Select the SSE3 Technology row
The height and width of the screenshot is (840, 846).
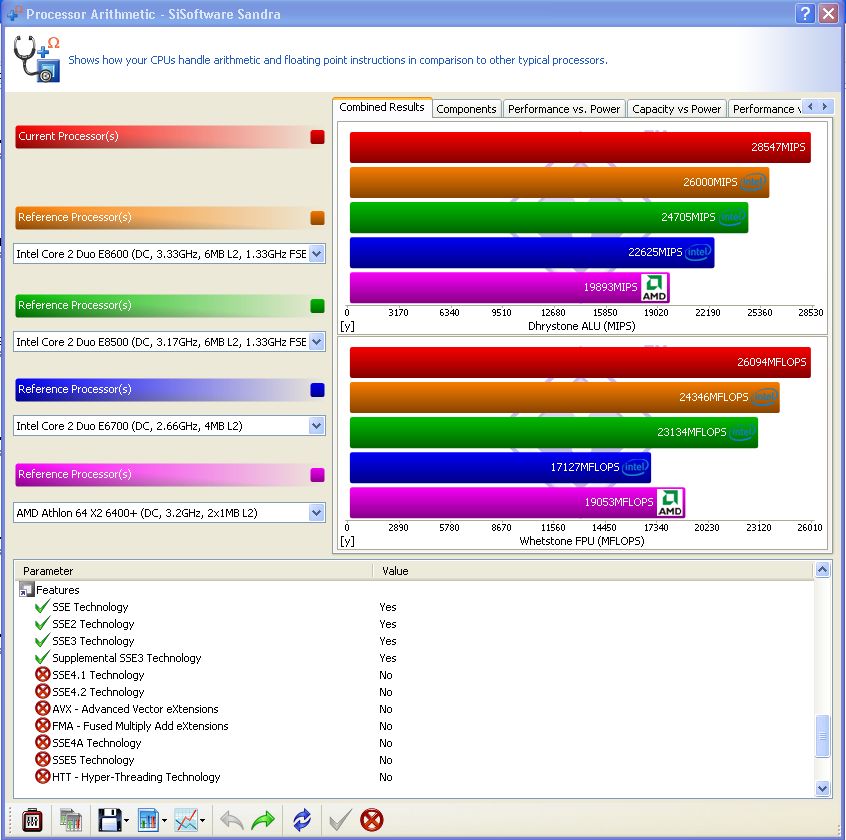[x=414, y=640]
